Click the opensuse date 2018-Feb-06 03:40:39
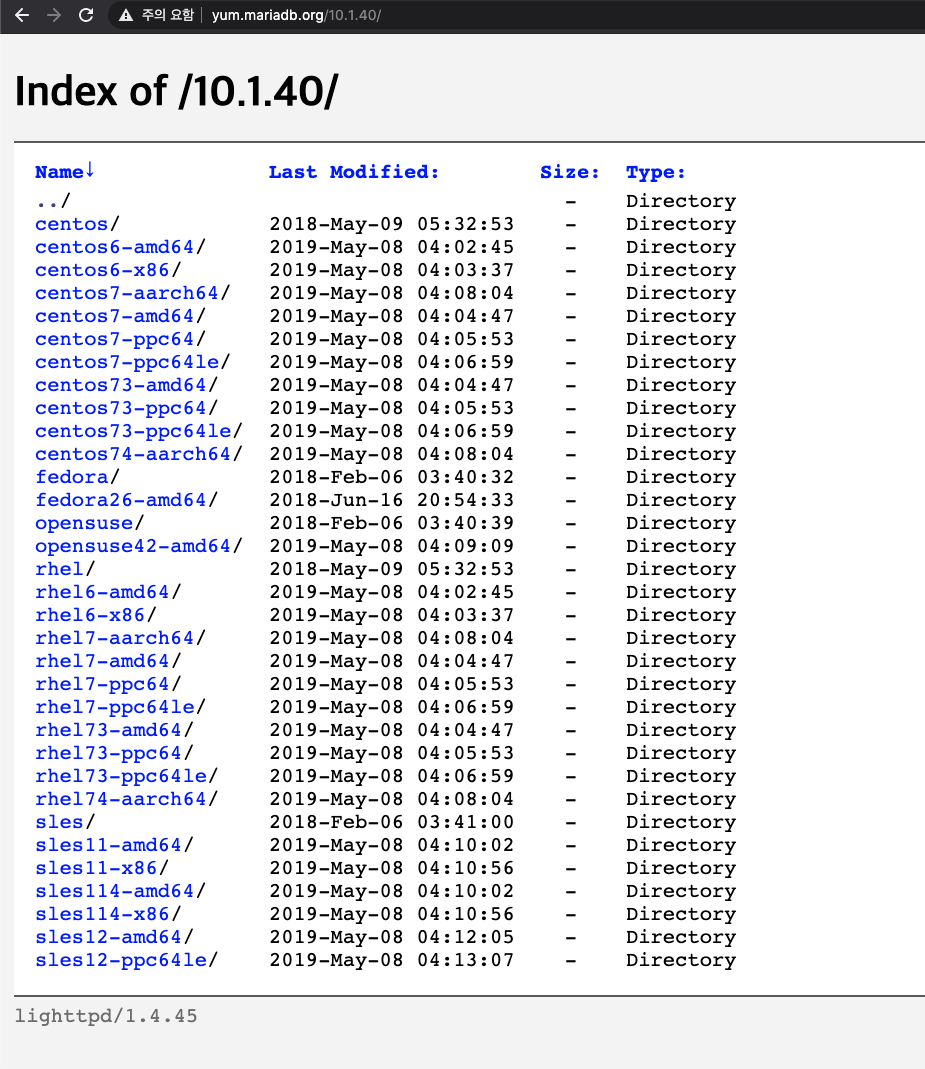This screenshot has height=1069, width=925. point(391,524)
